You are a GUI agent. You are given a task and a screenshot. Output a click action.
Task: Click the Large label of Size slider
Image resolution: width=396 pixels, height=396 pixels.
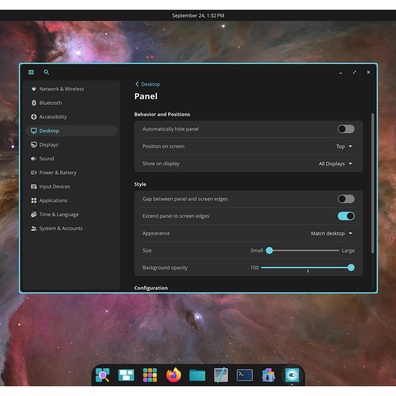click(348, 250)
